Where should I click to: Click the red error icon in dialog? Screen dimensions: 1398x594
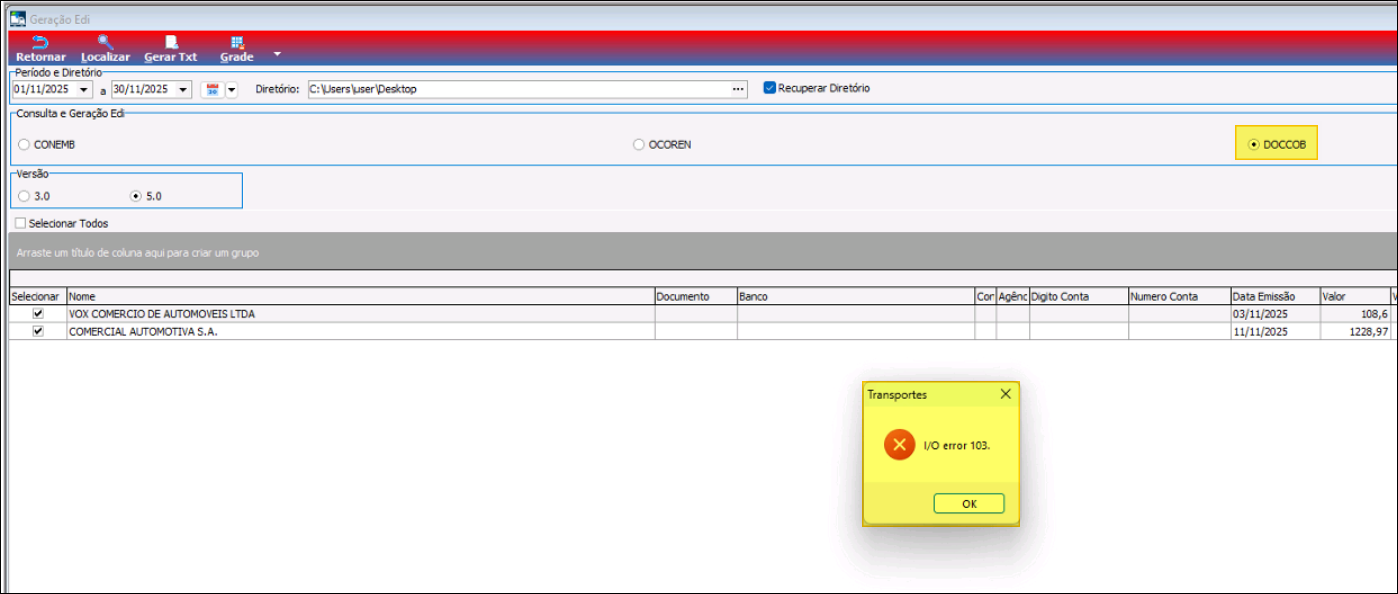point(899,445)
